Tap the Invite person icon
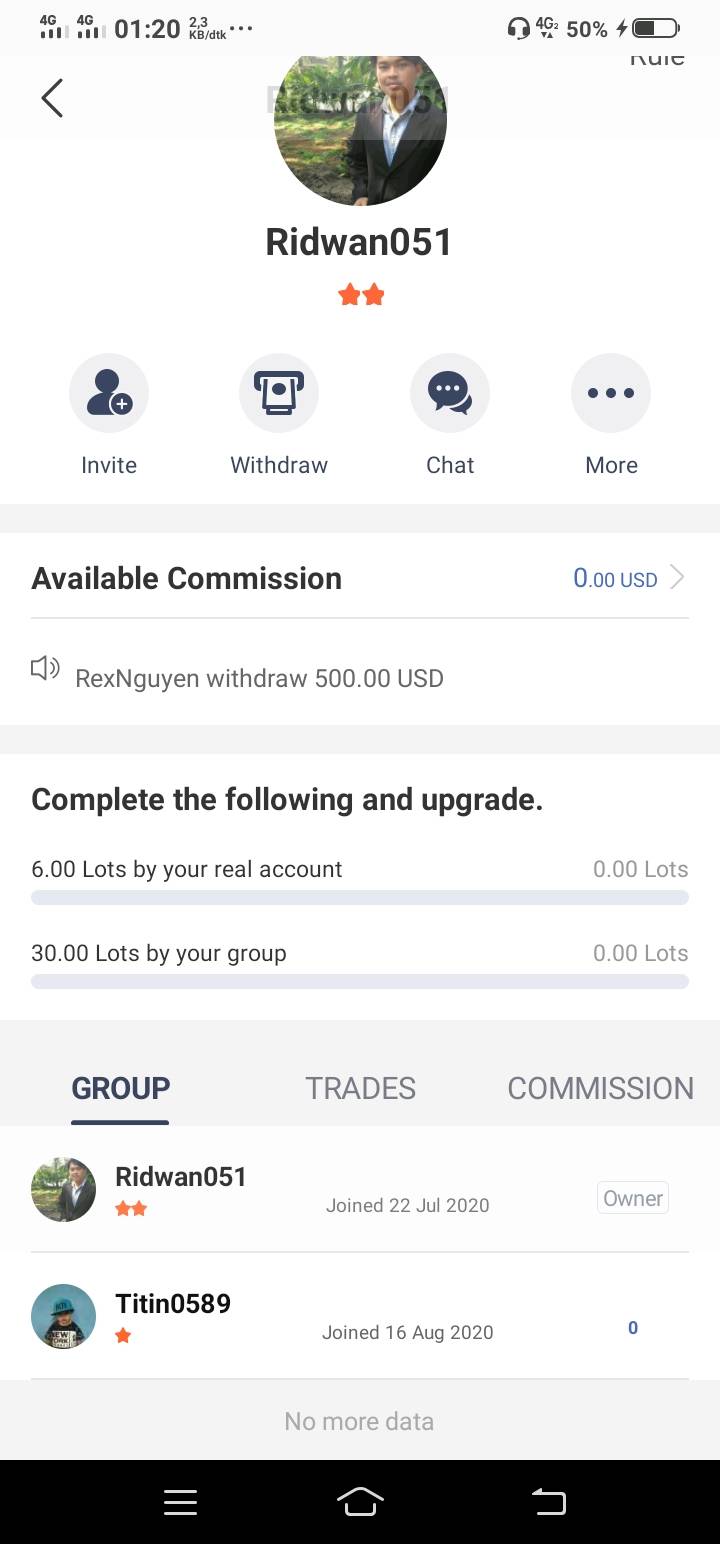 [x=109, y=393]
